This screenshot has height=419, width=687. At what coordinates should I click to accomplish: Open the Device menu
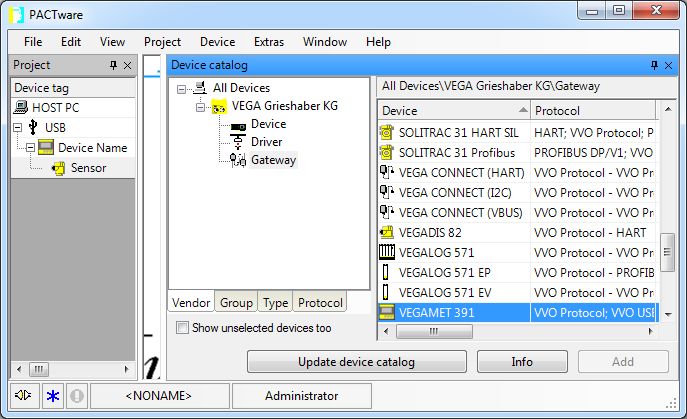point(218,42)
